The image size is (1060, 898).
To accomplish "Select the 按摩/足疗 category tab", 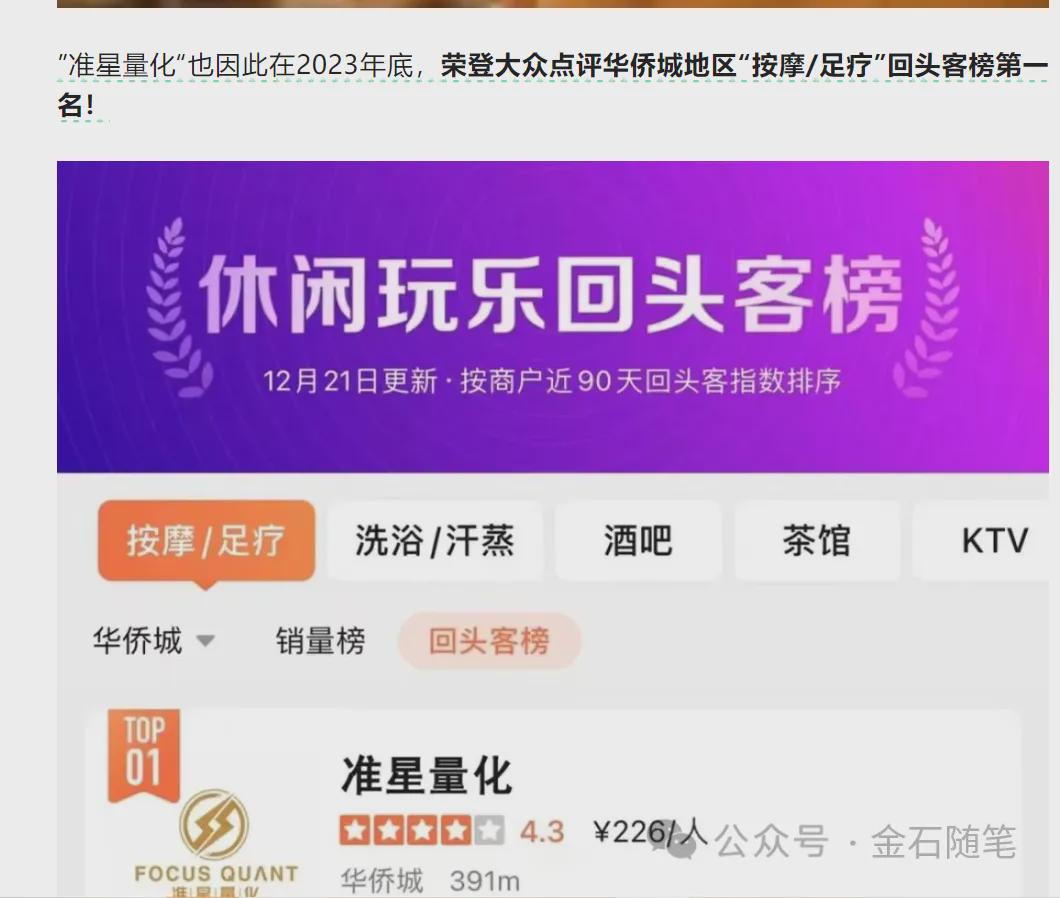I will tap(206, 541).
